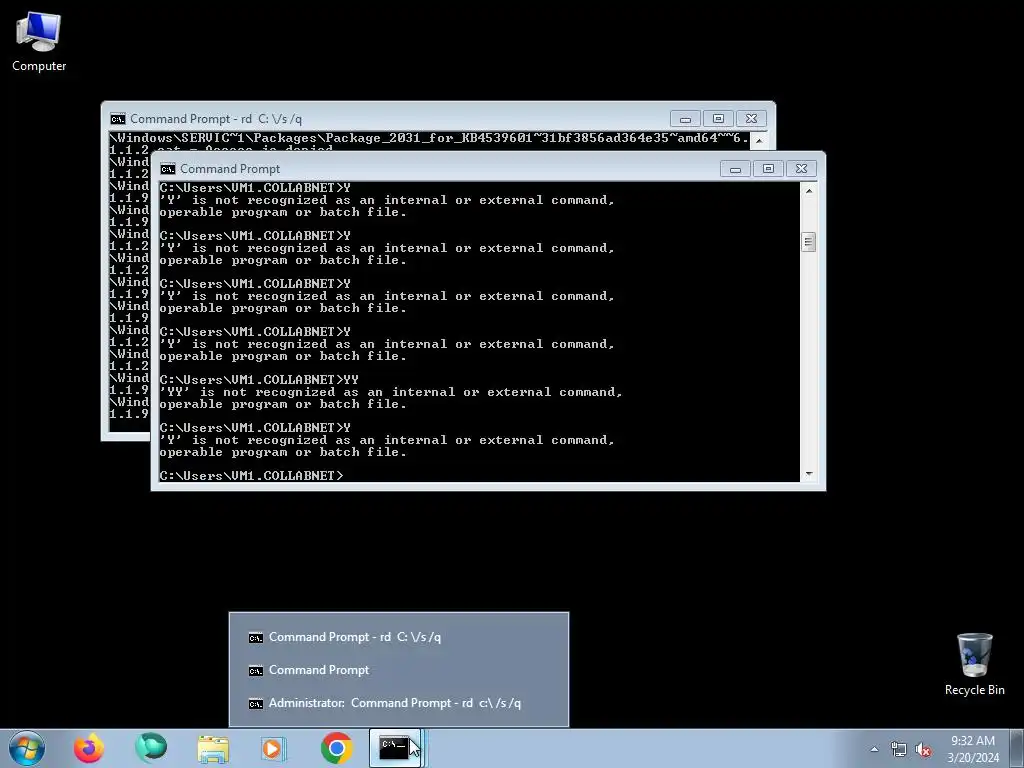Click back window title 'Command Prompt - rd C: \/s /q'
Viewport: 1024px width, 768px height.
coord(216,119)
